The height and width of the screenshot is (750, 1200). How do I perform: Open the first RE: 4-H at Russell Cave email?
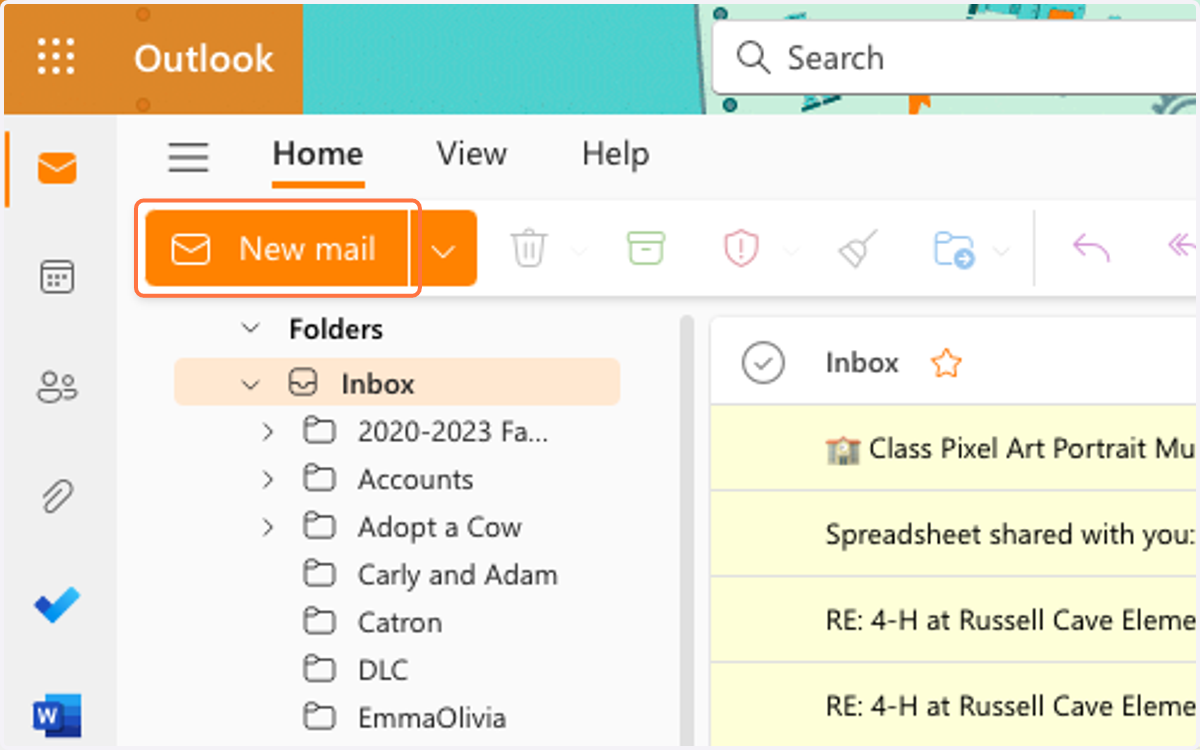coord(955,620)
